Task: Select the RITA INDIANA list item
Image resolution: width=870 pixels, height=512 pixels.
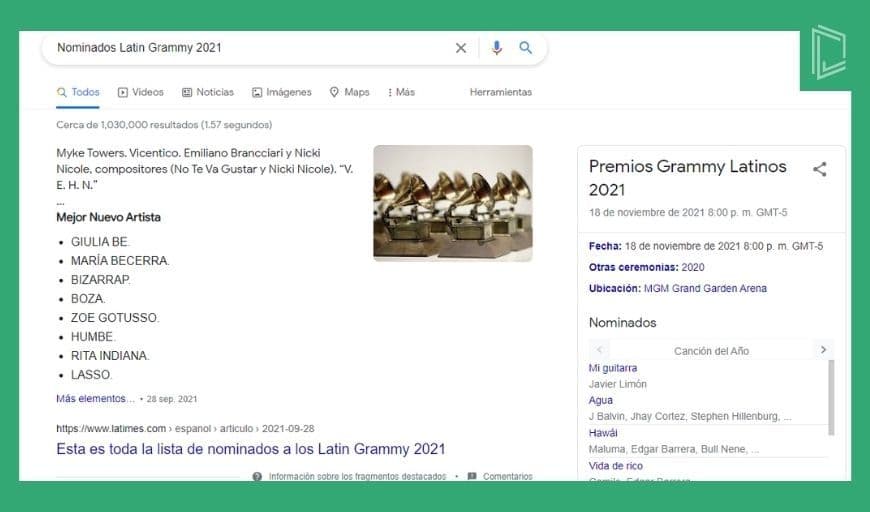Action: point(110,356)
